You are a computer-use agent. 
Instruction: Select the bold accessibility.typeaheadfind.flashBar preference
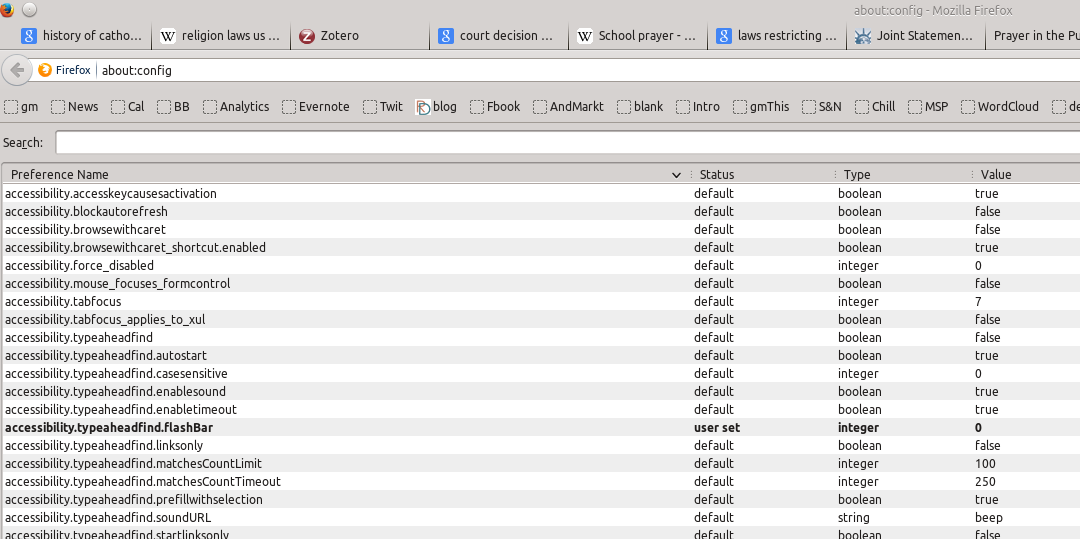click(x=541, y=427)
